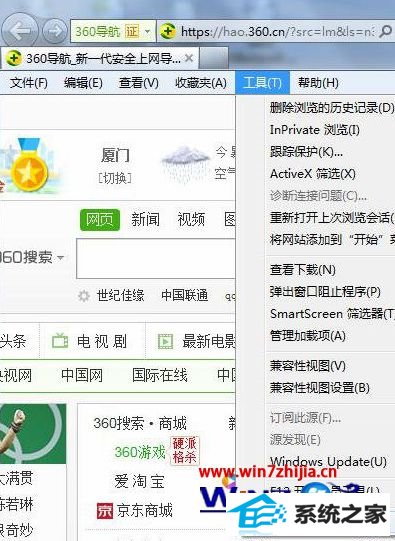
Task: Click the gold medal star icon
Action: [x=29, y=165]
